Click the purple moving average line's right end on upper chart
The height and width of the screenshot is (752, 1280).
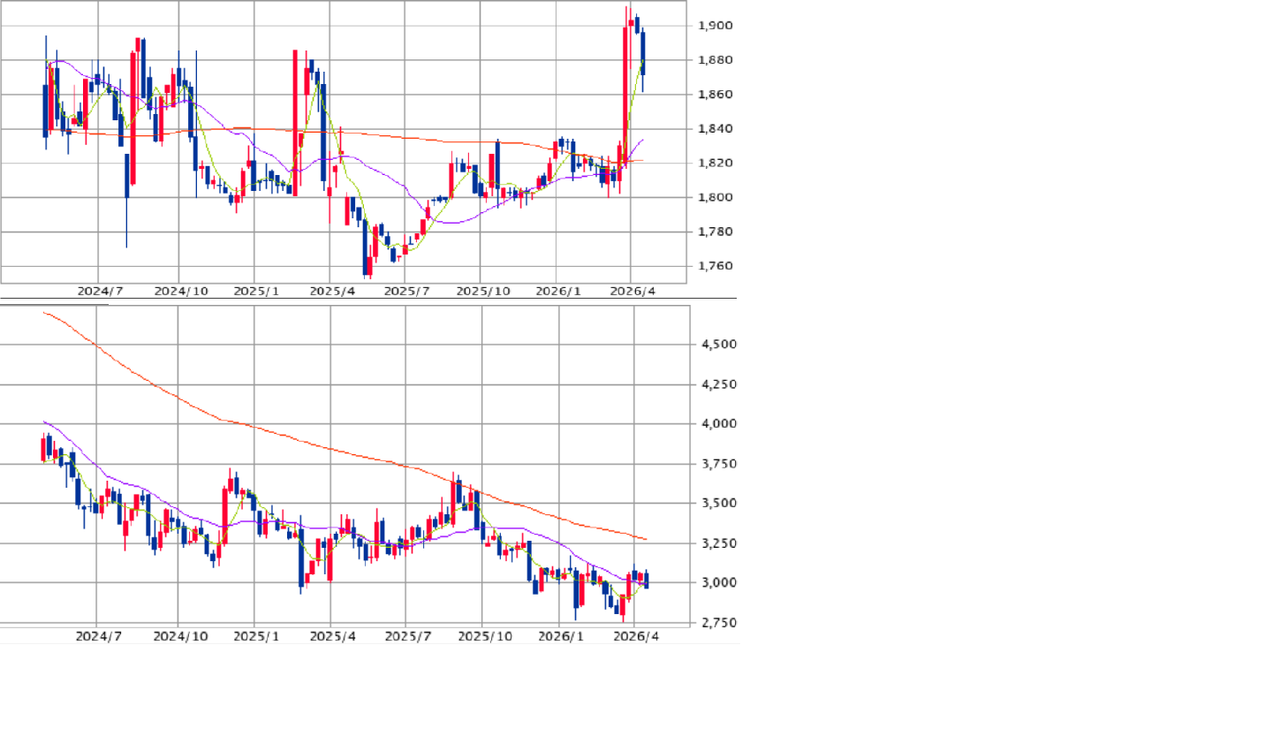[x=641, y=140]
